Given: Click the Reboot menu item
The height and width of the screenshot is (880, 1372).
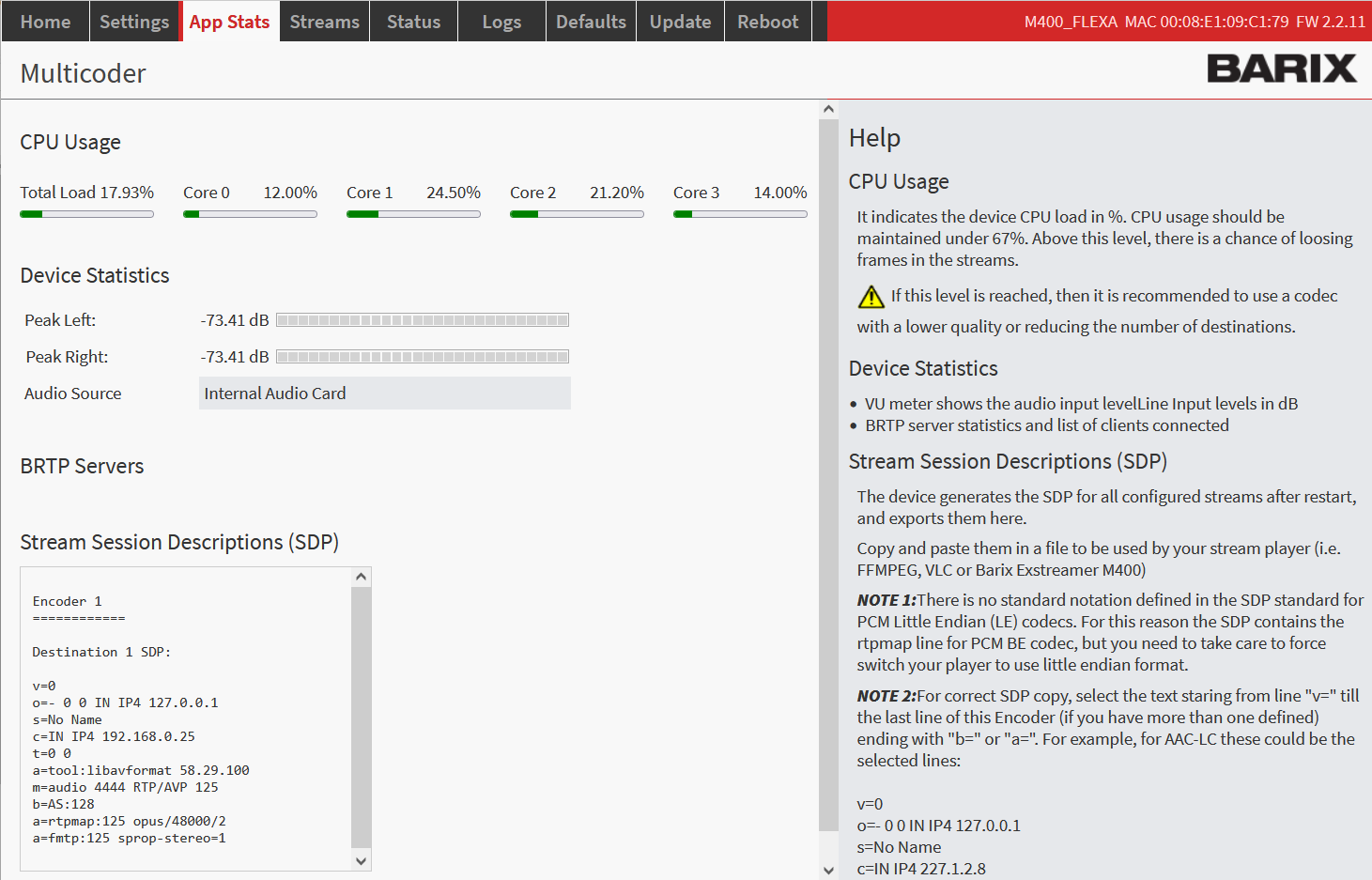Looking at the screenshot, I should click(767, 22).
